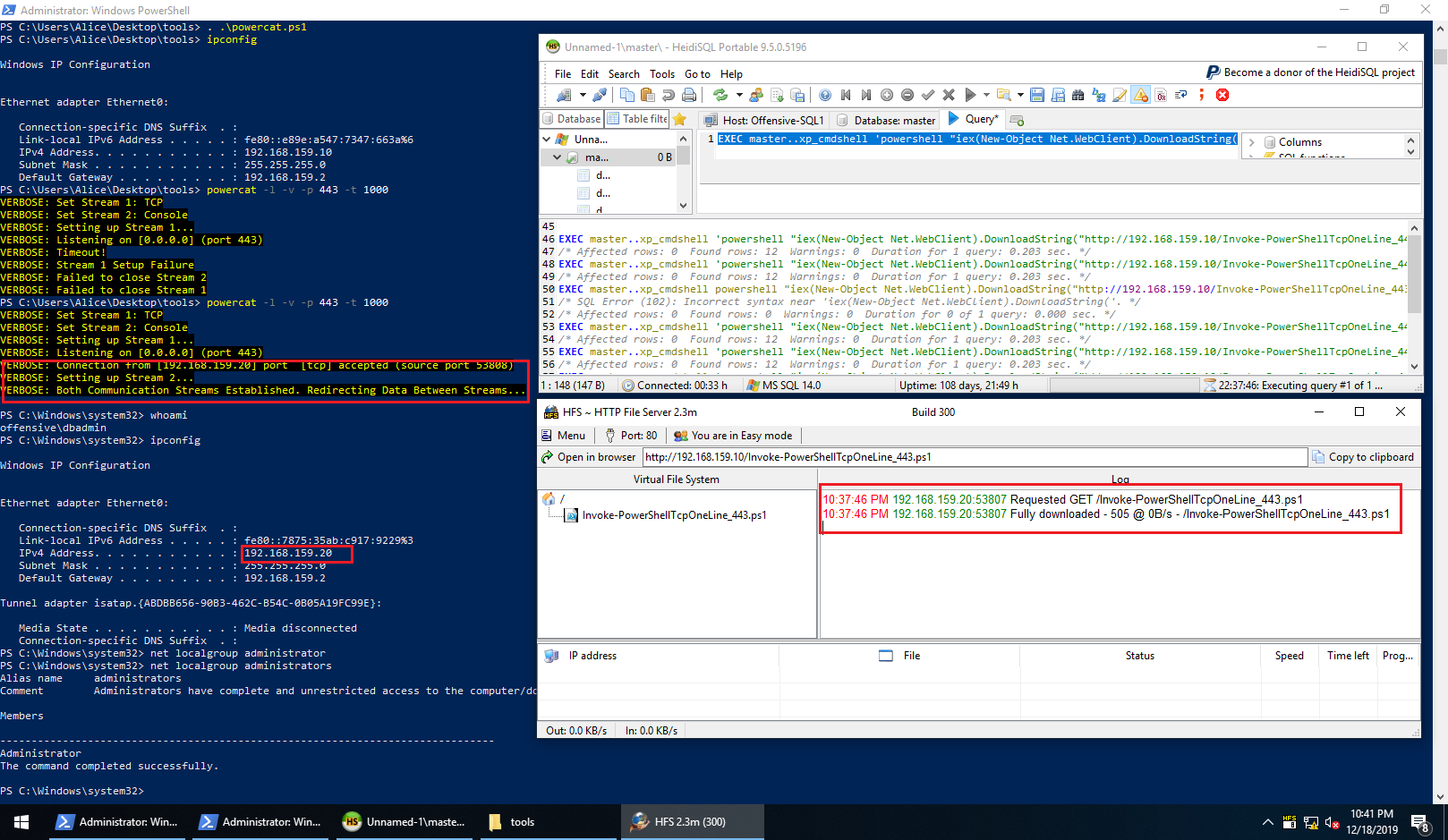Image resolution: width=1448 pixels, height=840 pixels.
Task: Click the blue Help question mark icon
Action: click(825, 95)
